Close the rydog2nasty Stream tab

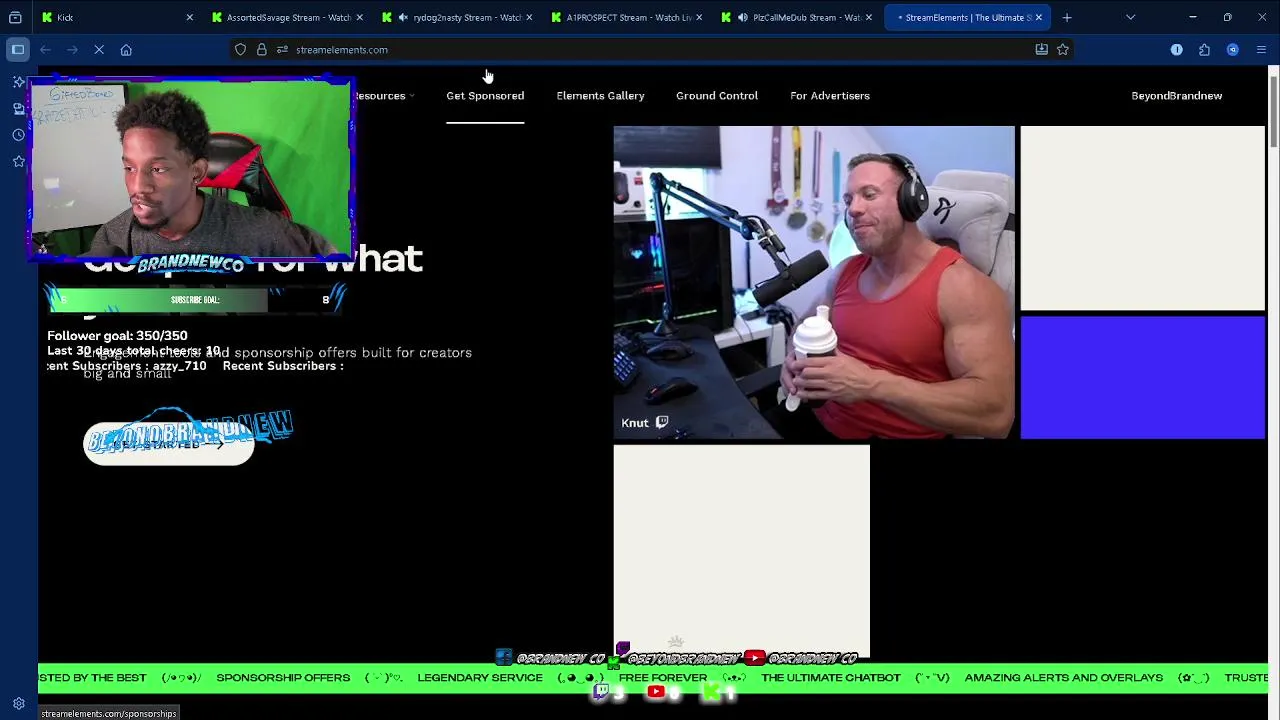click(529, 17)
